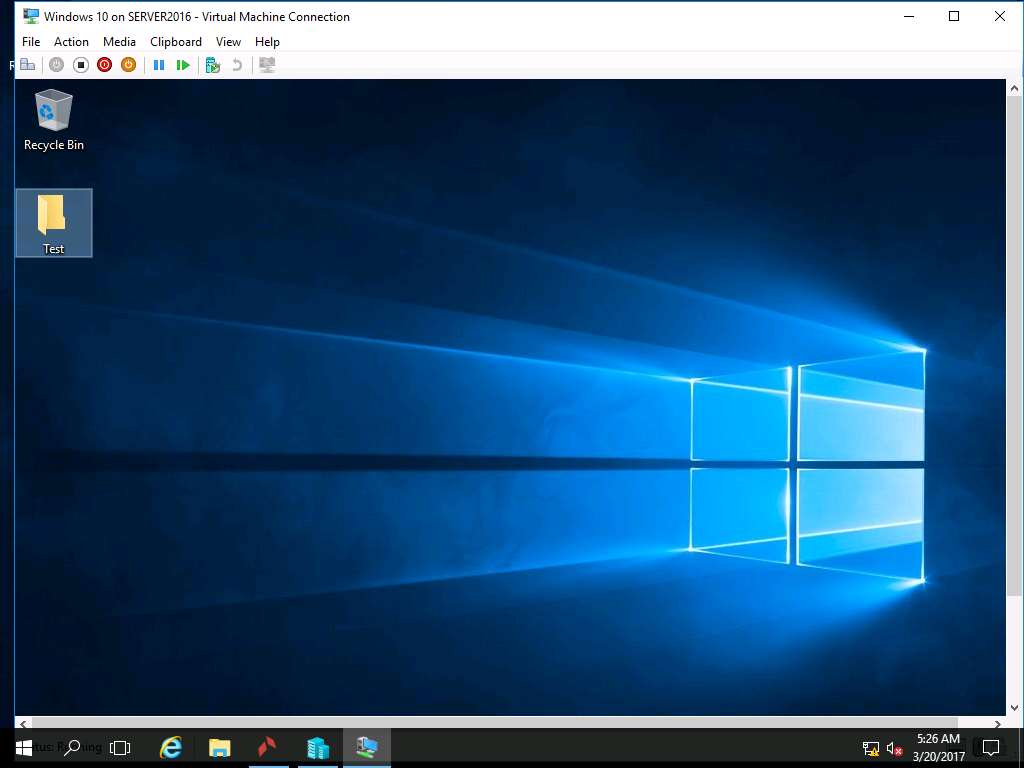This screenshot has height=768, width=1024.
Task: Shut down the VM using the red power icon
Action: click(104, 65)
